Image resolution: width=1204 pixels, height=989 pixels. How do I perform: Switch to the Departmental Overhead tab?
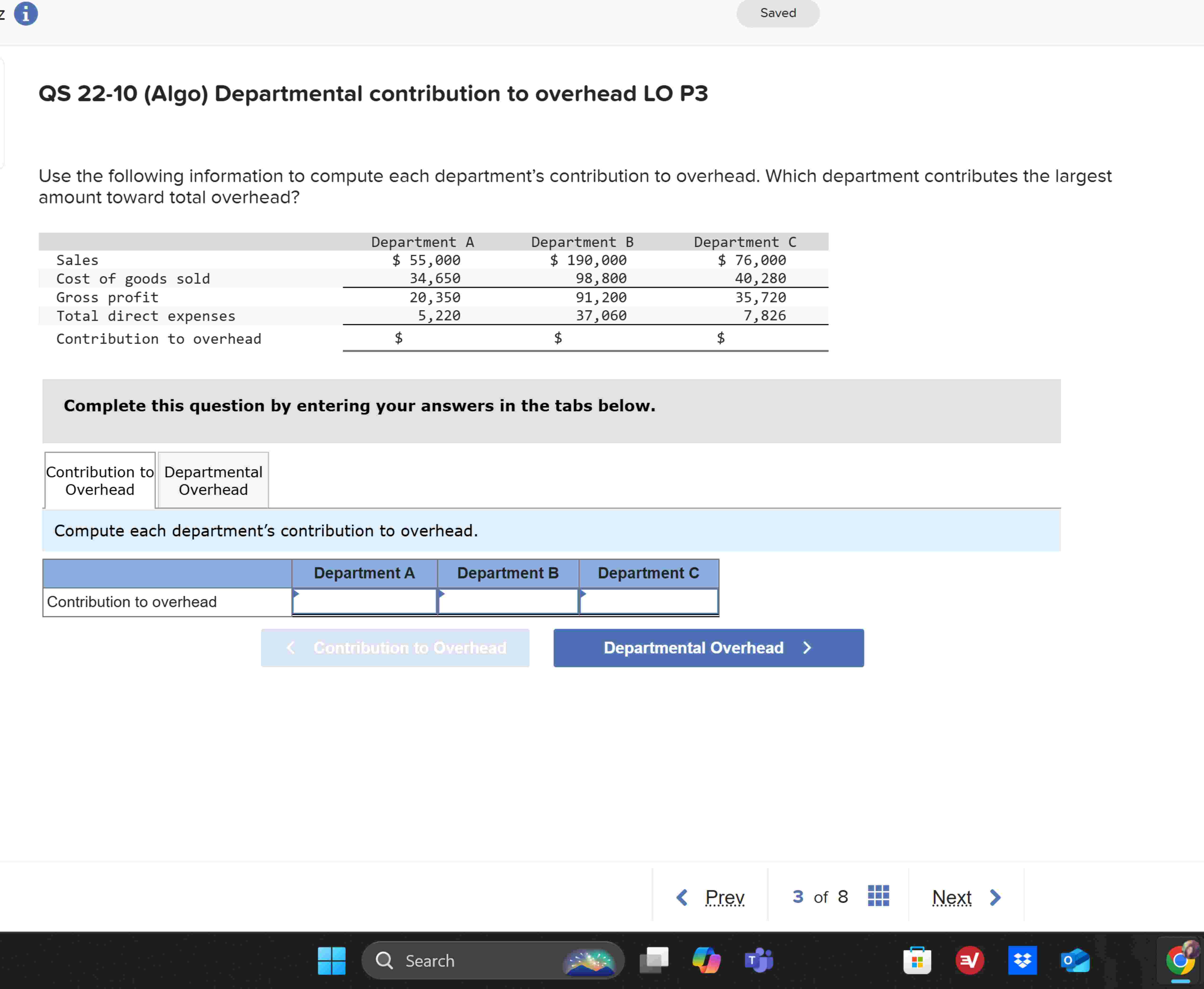pos(213,480)
